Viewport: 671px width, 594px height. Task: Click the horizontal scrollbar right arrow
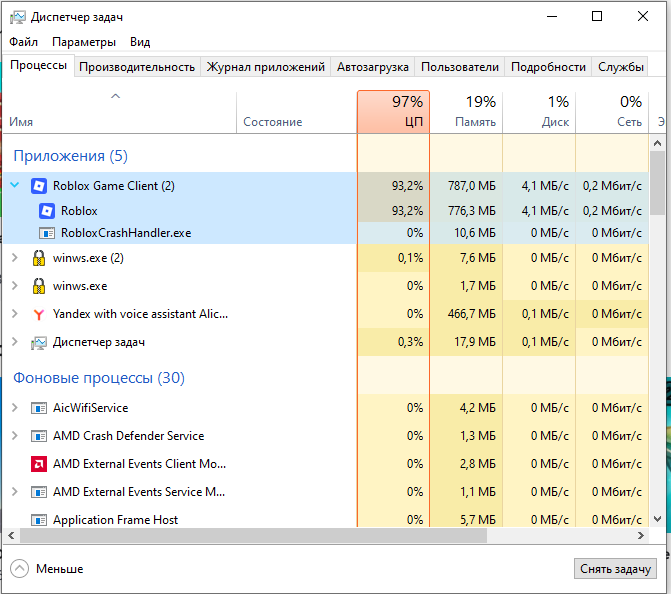(x=641, y=535)
